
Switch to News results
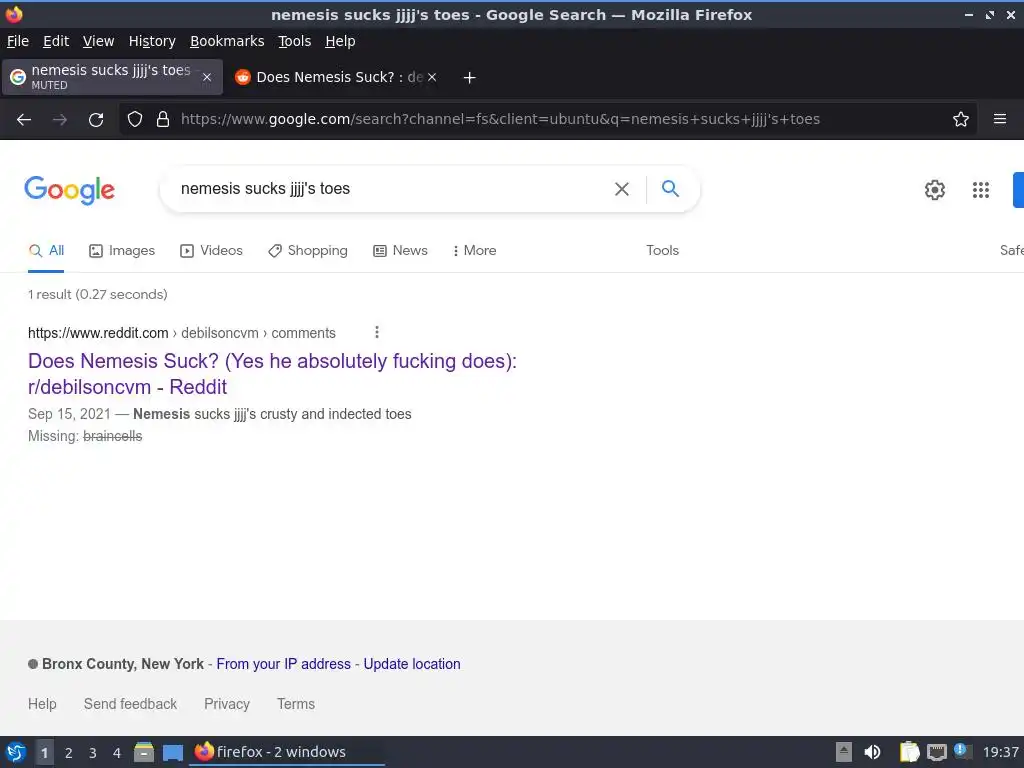(400, 251)
